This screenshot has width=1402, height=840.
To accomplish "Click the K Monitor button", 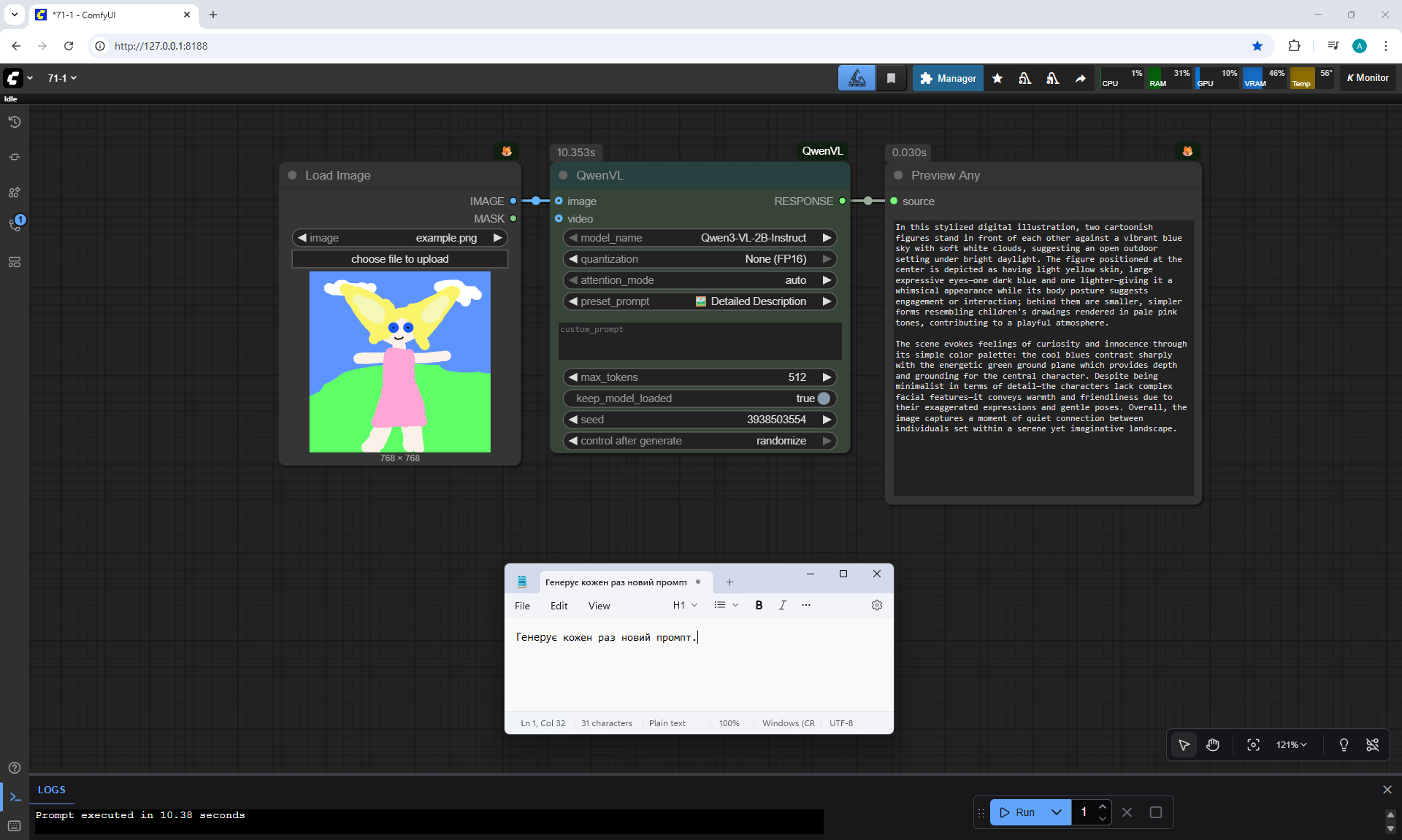I will [1368, 78].
